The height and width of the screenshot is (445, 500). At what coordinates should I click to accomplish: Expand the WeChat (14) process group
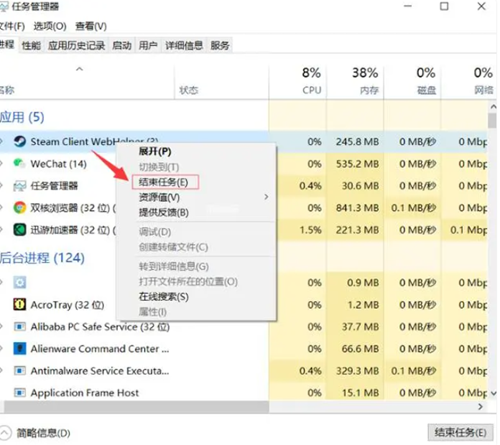point(2,164)
